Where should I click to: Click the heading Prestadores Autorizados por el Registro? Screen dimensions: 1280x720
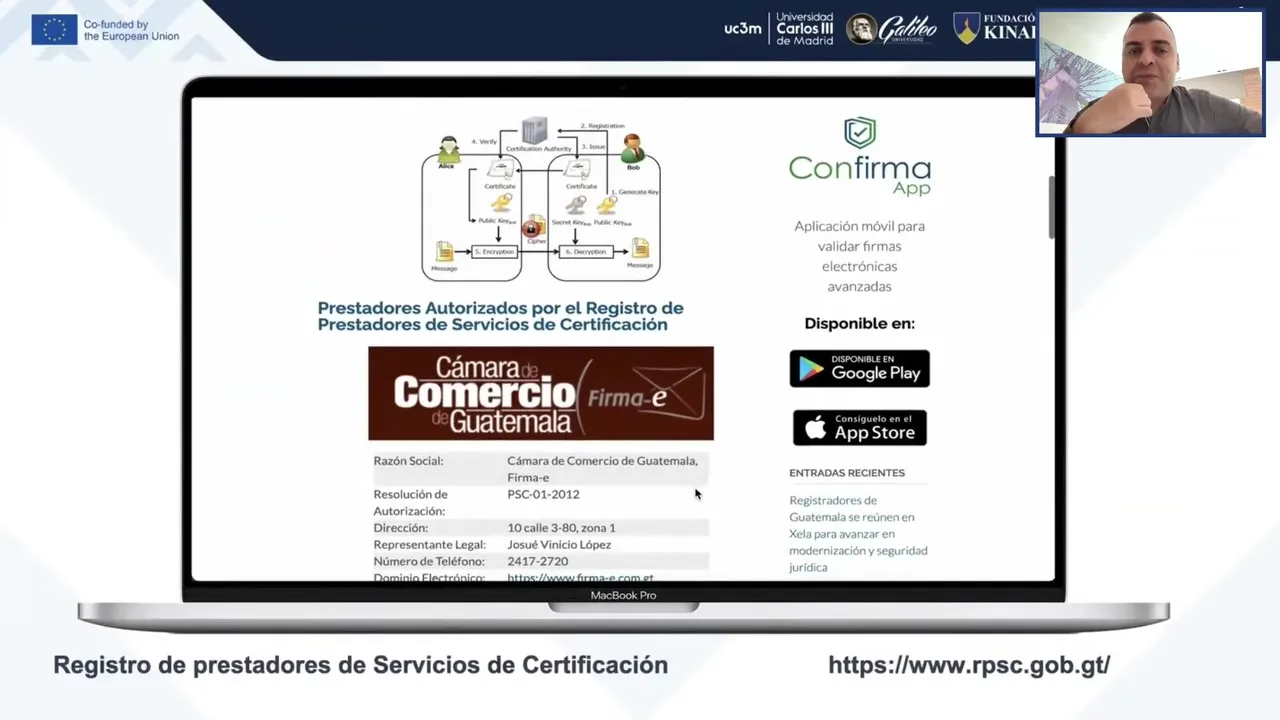point(501,316)
